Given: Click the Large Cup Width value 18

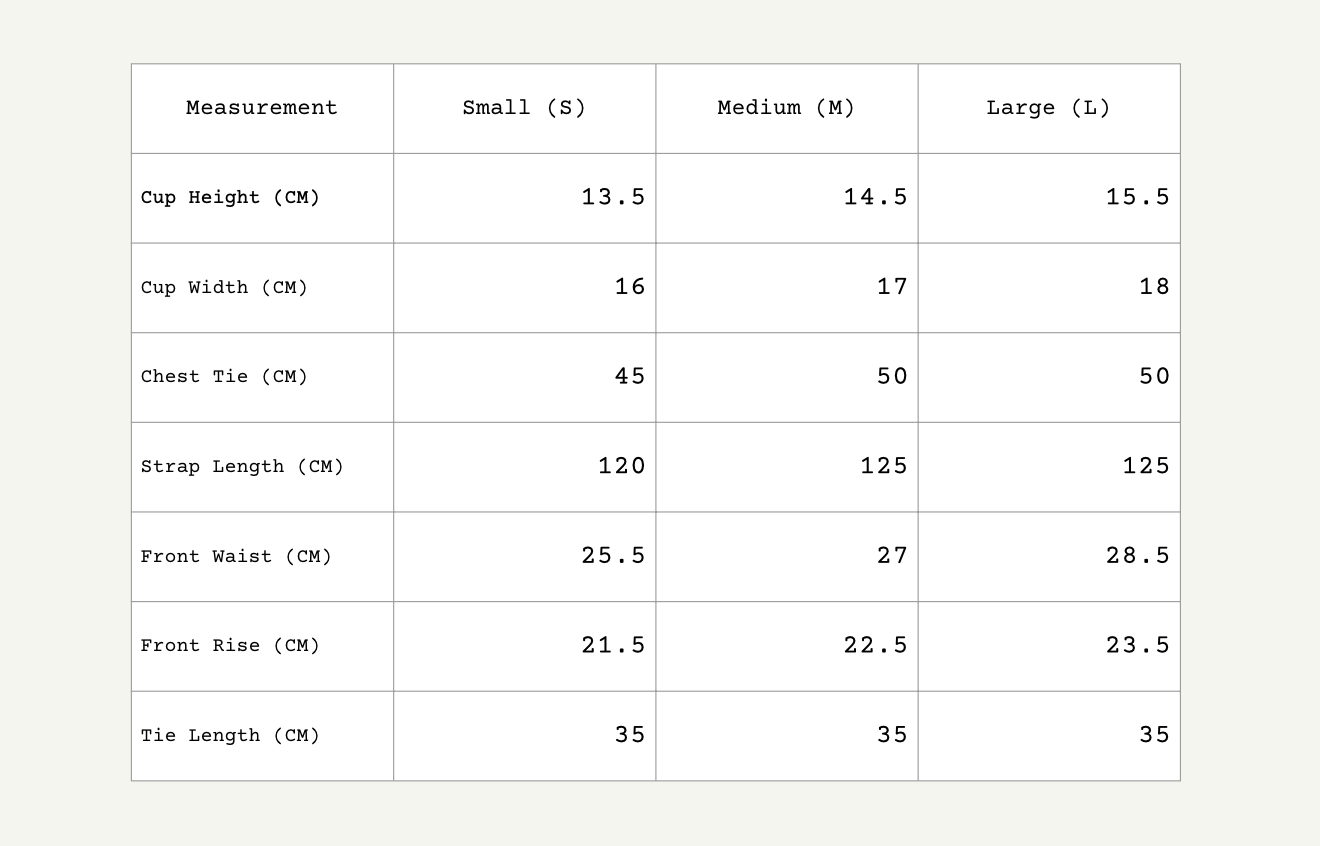Looking at the screenshot, I should (x=1154, y=287).
